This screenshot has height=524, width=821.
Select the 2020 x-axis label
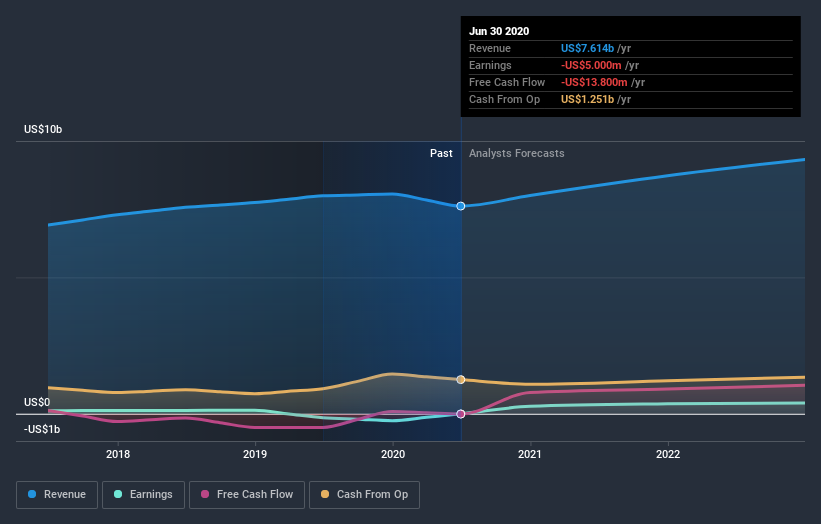[393, 454]
